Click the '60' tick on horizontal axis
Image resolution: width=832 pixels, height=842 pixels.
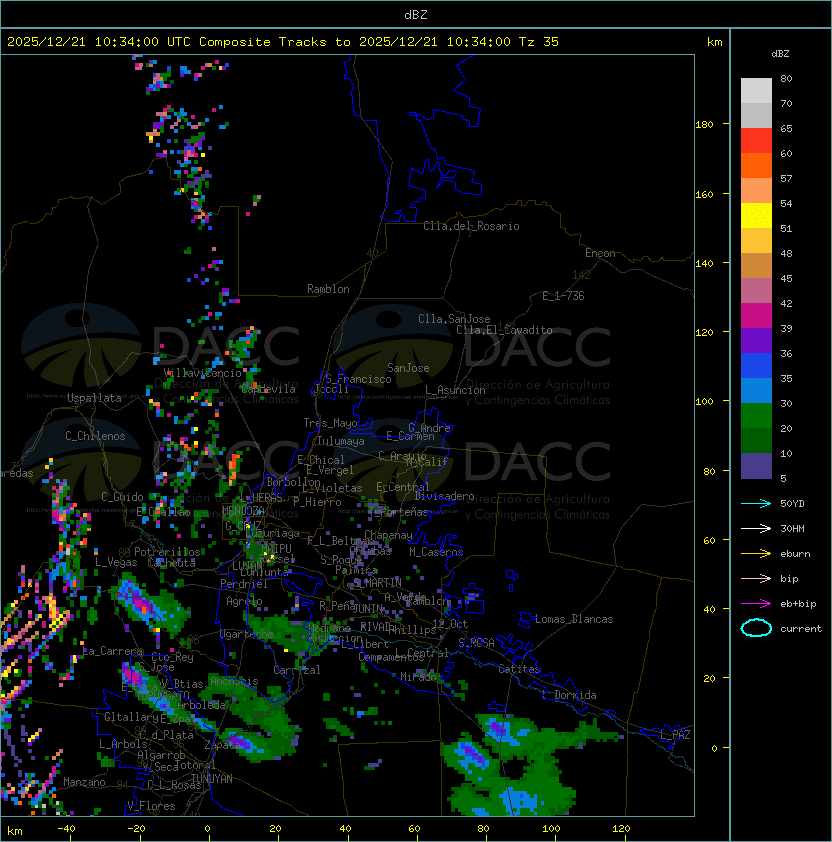[x=414, y=829]
